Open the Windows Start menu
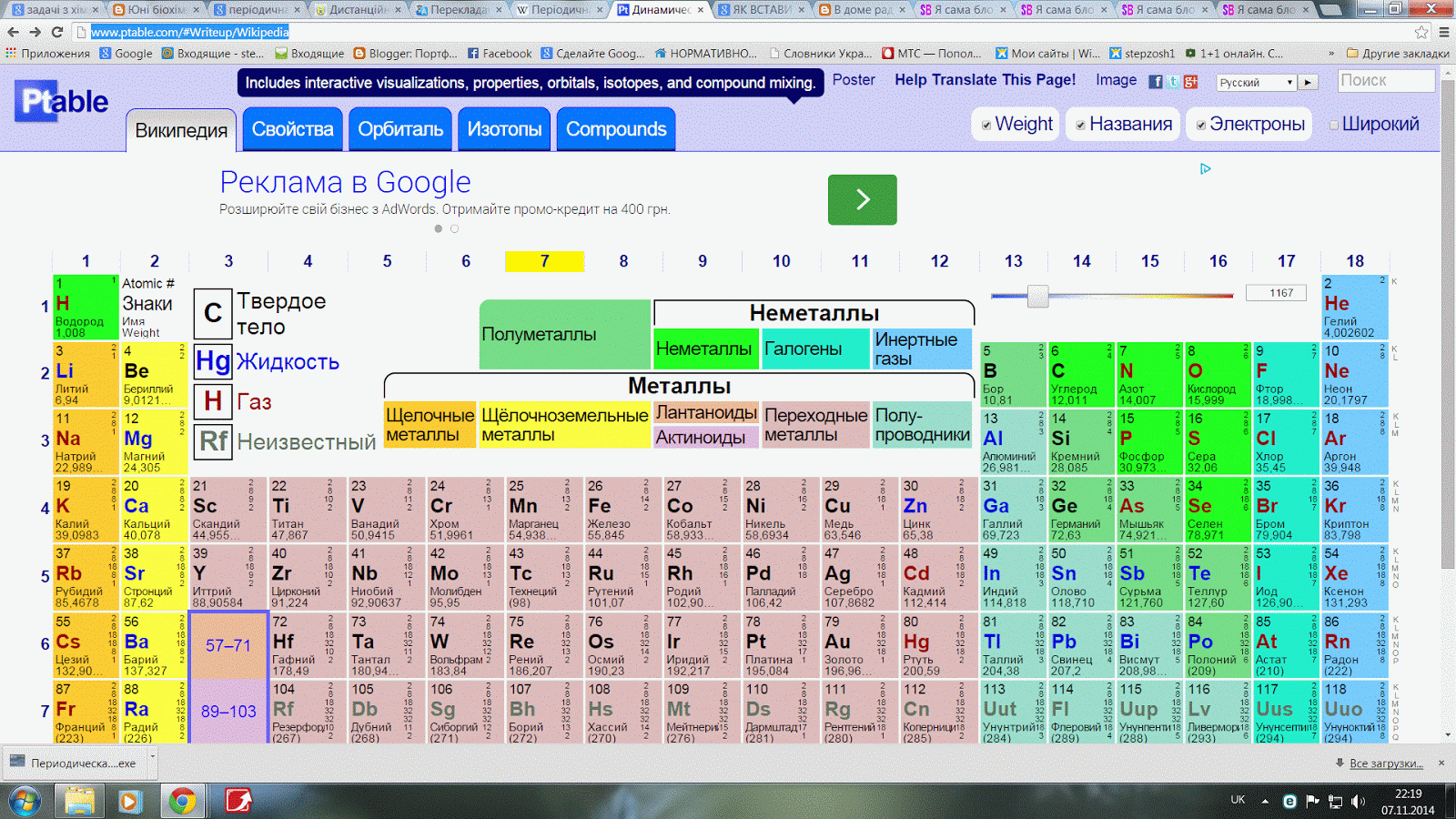This screenshot has width=1456, height=819. pyautogui.click(x=25, y=802)
